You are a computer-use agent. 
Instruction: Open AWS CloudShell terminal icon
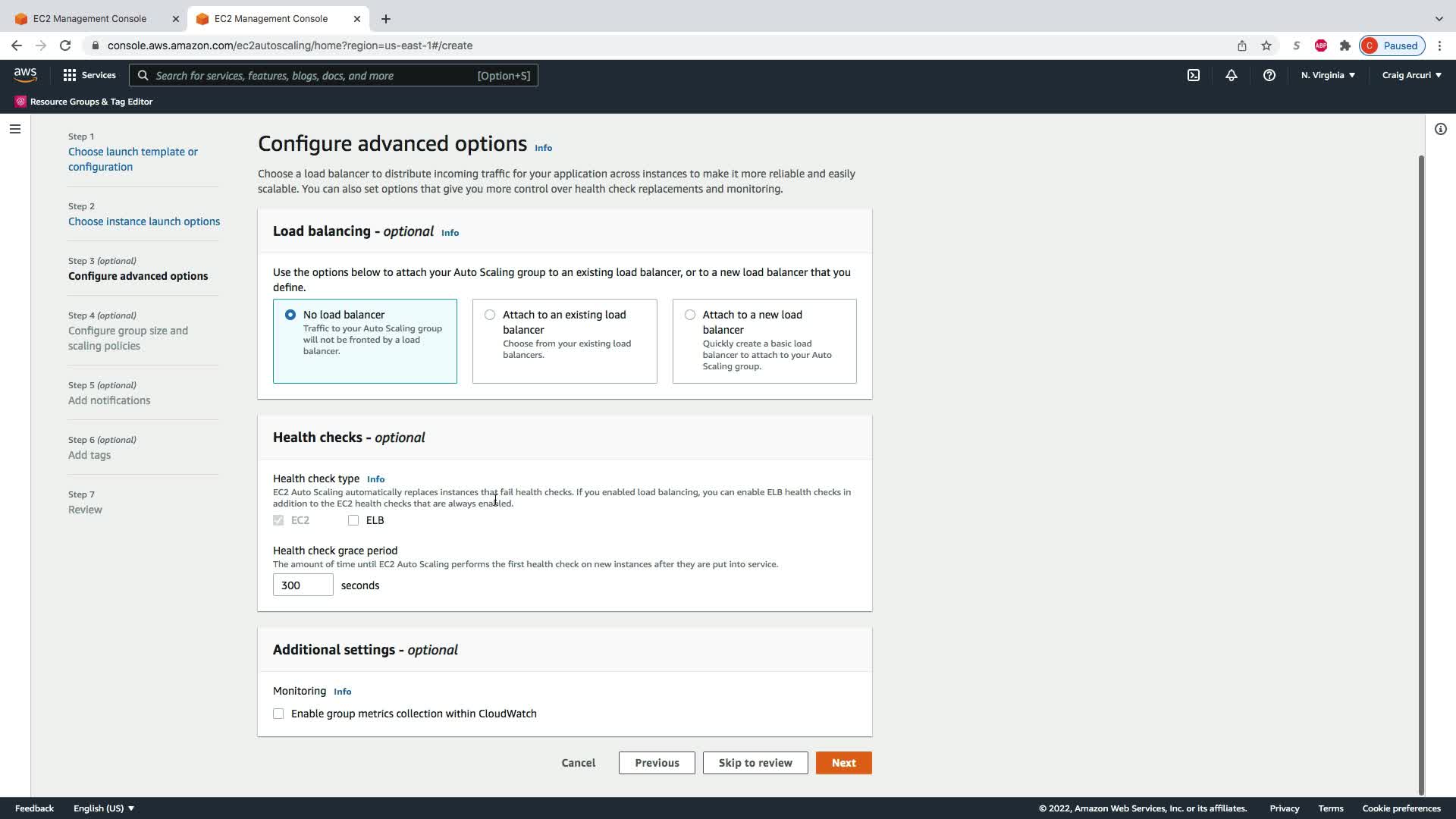tap(1194, 75)
